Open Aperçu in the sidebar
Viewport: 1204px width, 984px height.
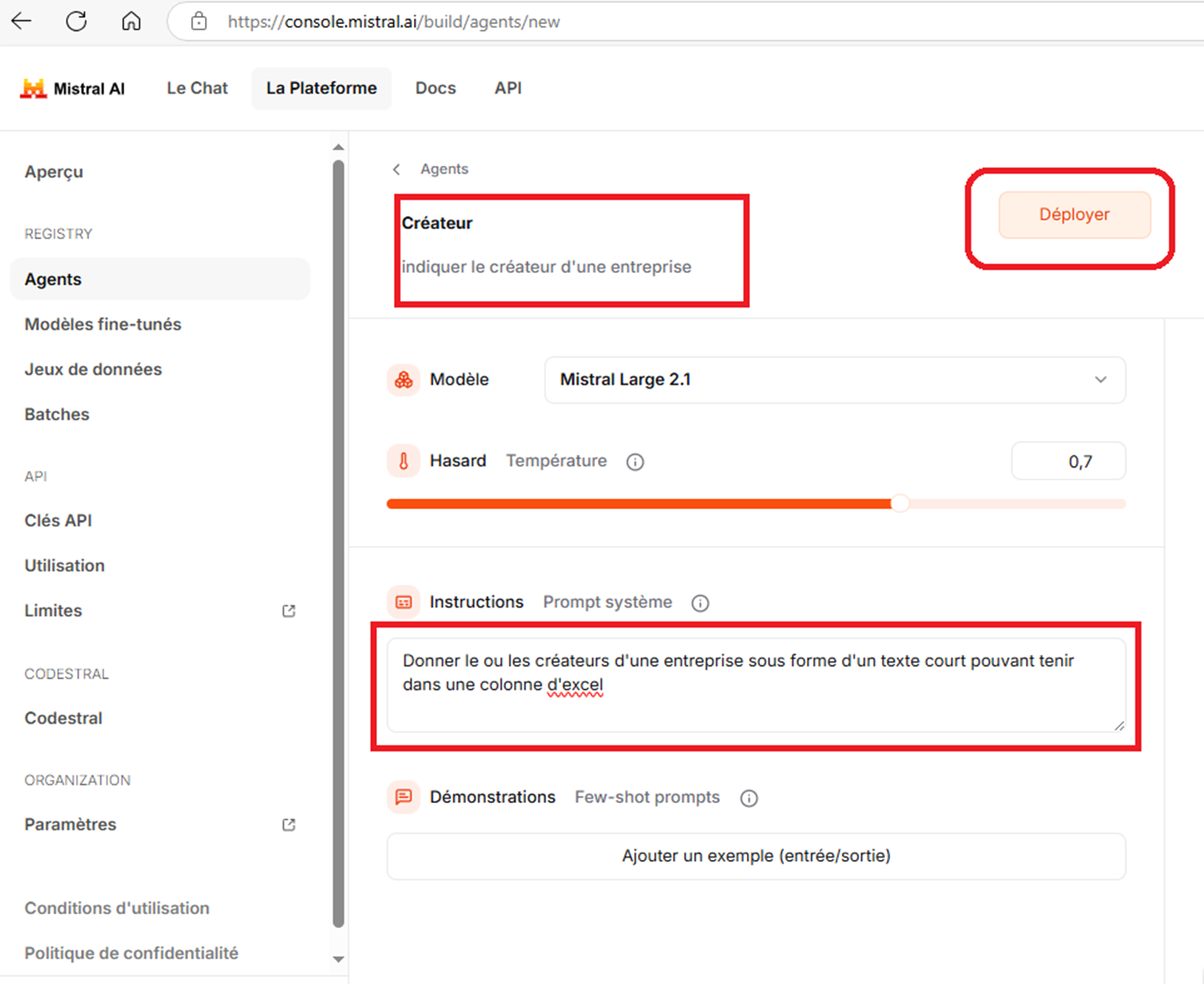pyautogui.click(x=54, y=172)
